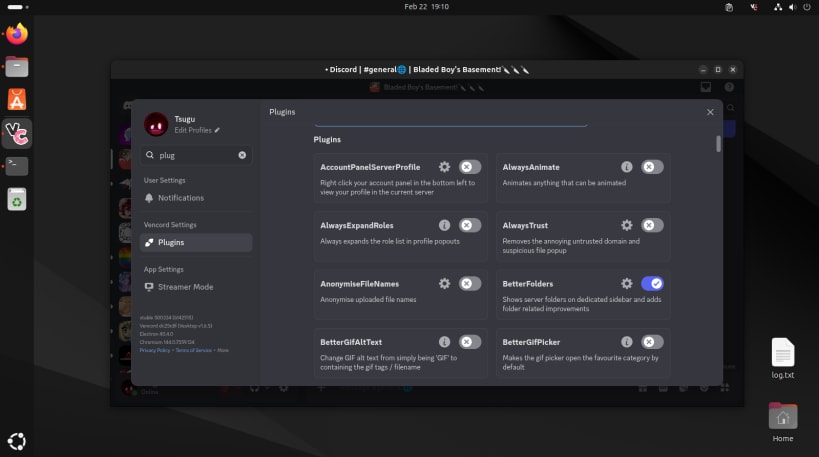This screenshot has height=457, width=819.
Task: Select Plugins in Vencord Settings
Action: (x=196, y=242)
